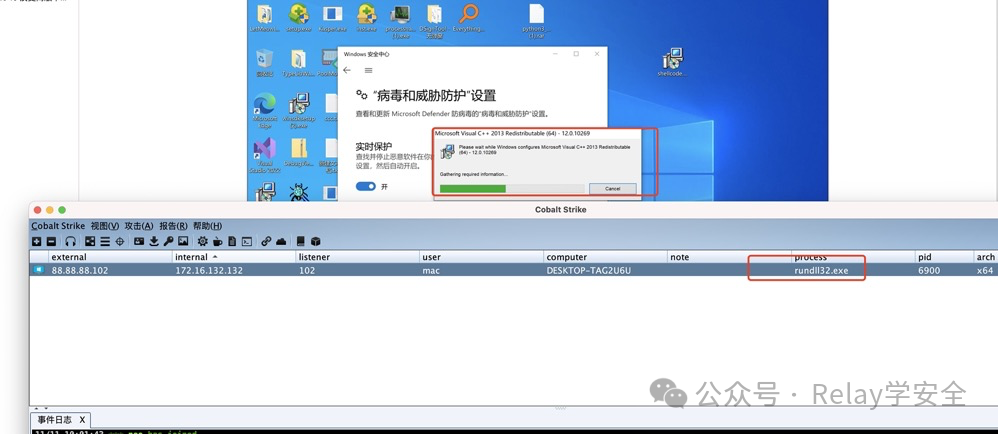Open credentials card icon in toolbar

coord(139,241)
